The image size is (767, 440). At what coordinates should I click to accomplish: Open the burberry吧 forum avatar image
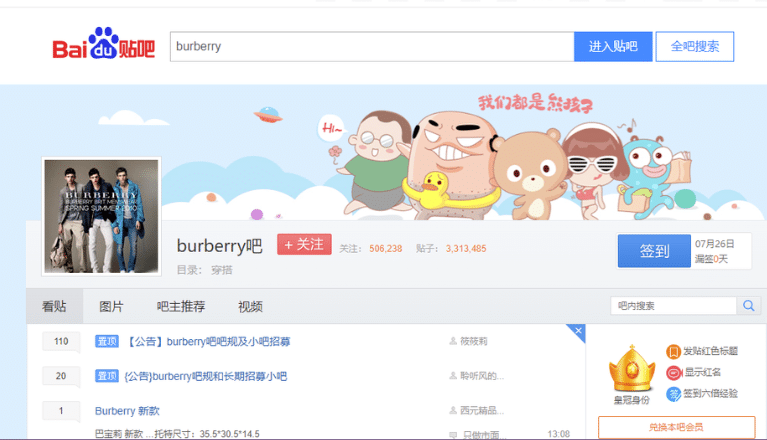101,216
